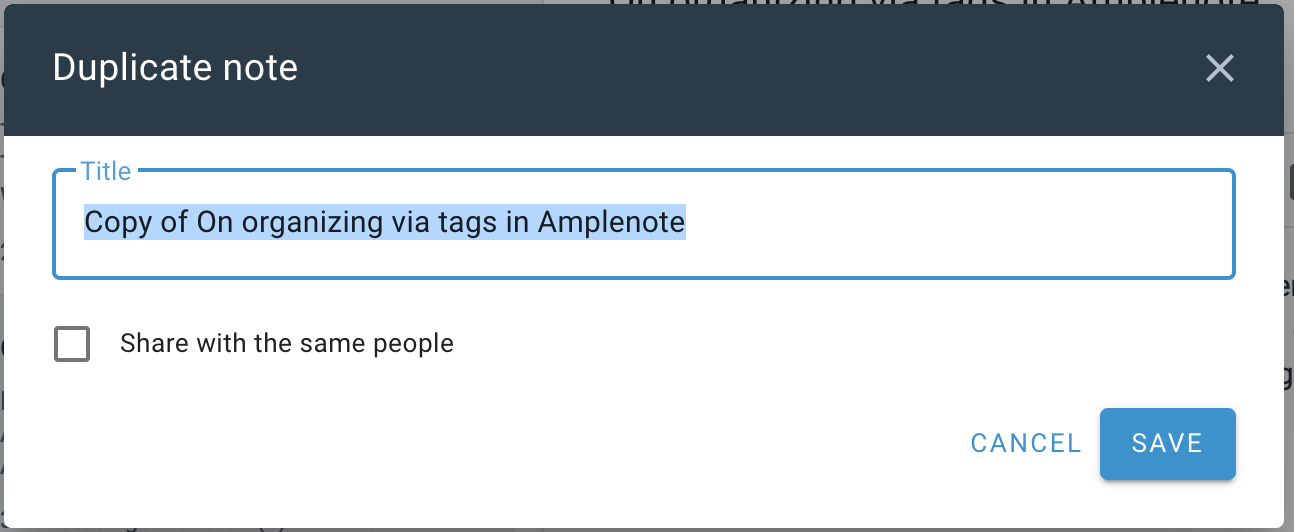Save the duplicated note
The width and height of the screenshot is (1294, 532).
tap(1167, 443)
